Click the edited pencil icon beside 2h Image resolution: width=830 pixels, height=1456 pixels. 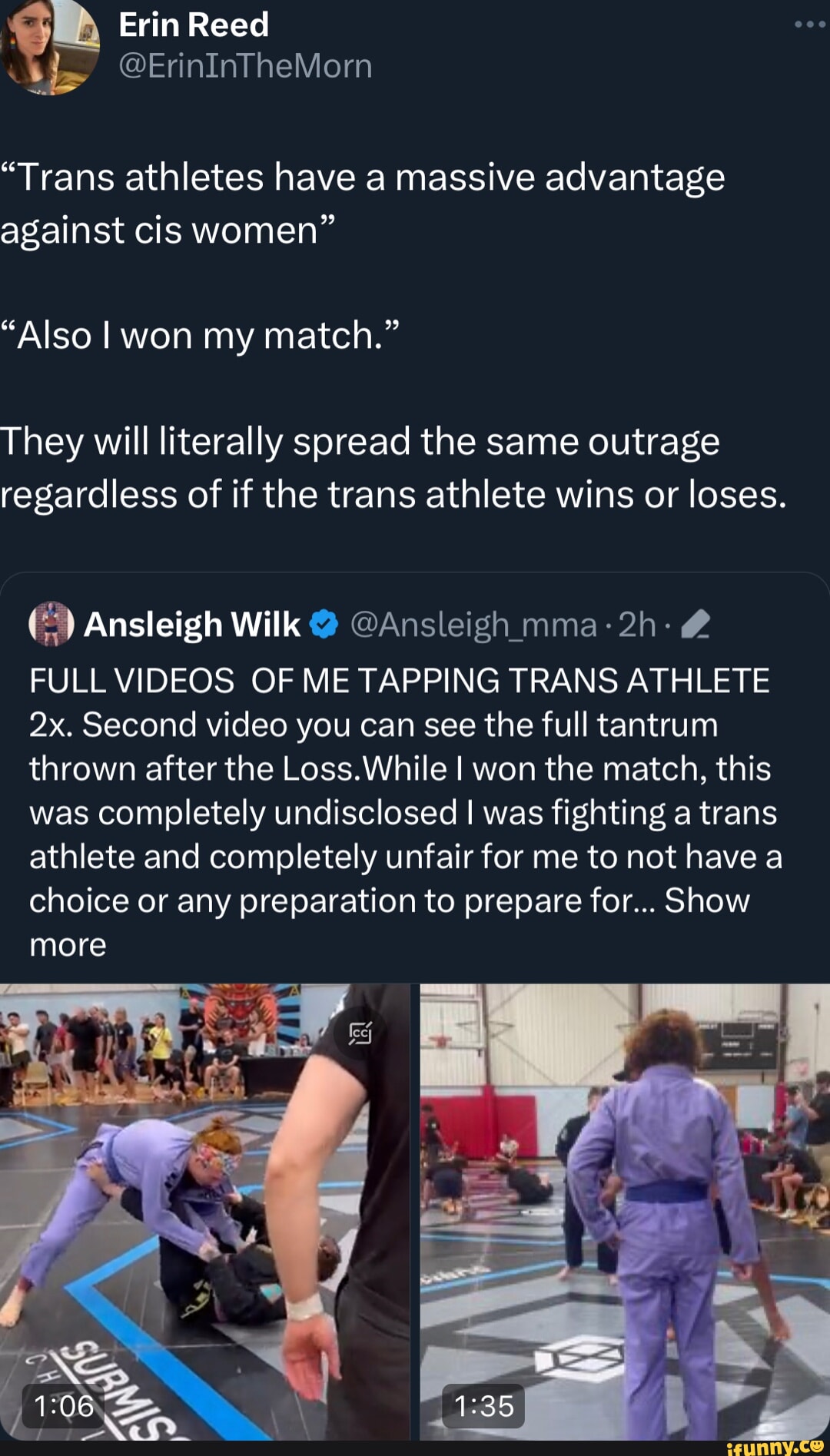coord(695,625)
